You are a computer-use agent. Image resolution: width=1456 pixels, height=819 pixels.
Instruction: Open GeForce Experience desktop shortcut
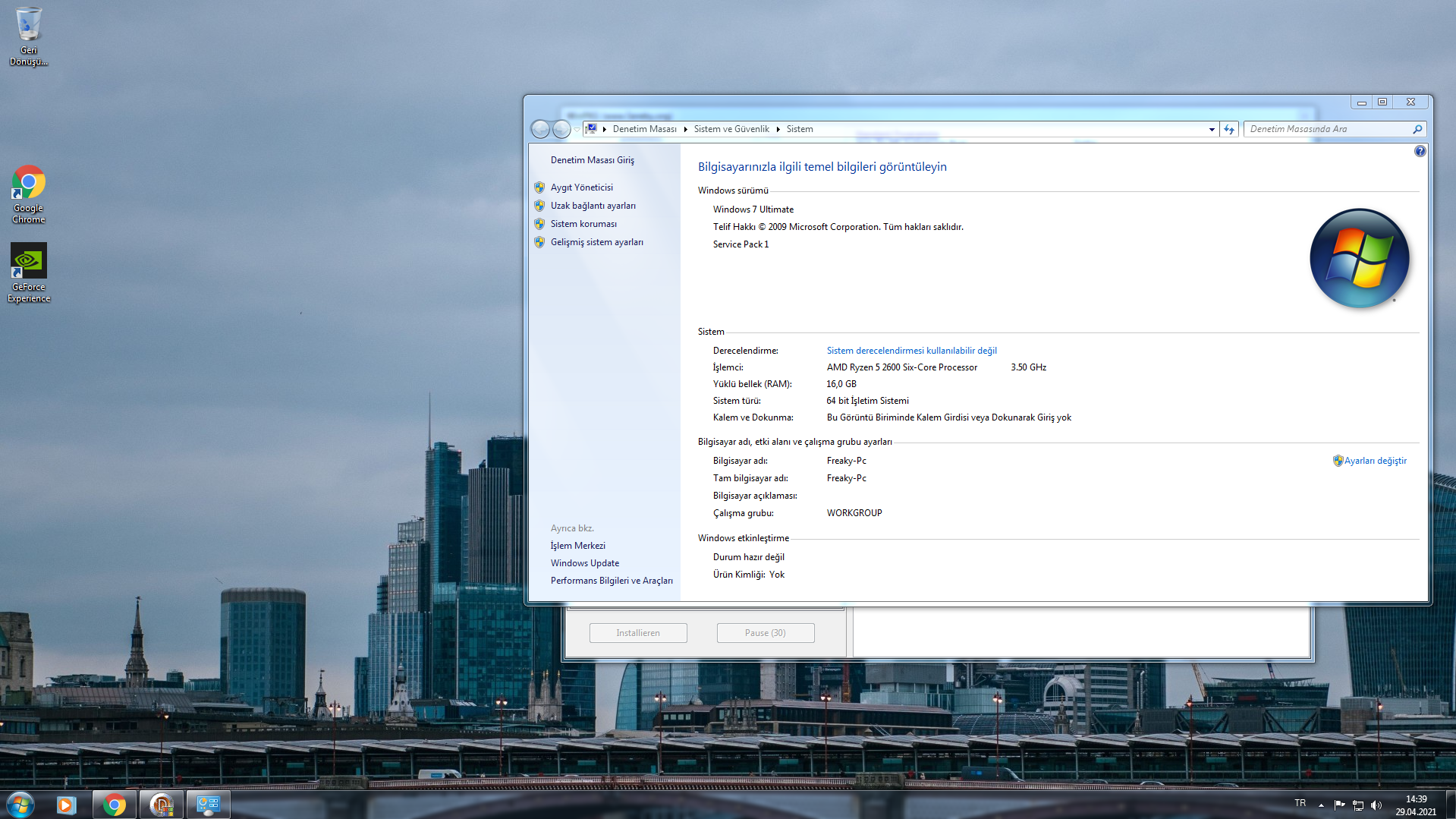[x=29, y=273]
